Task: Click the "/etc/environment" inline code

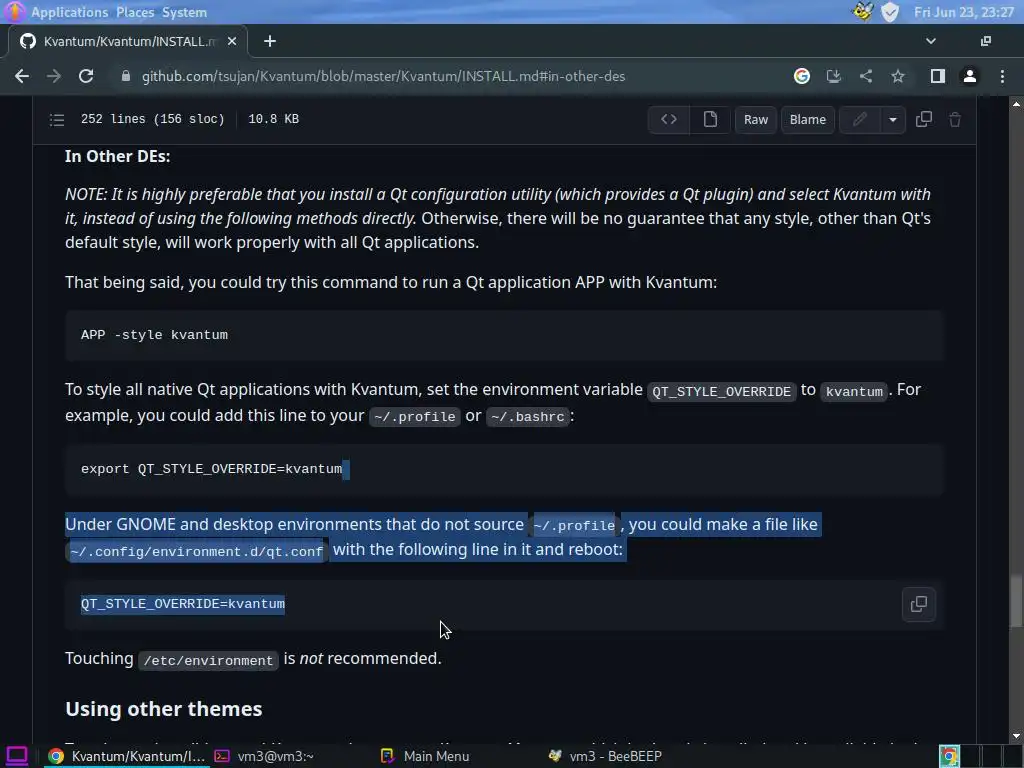Action: tap(208, 660)
